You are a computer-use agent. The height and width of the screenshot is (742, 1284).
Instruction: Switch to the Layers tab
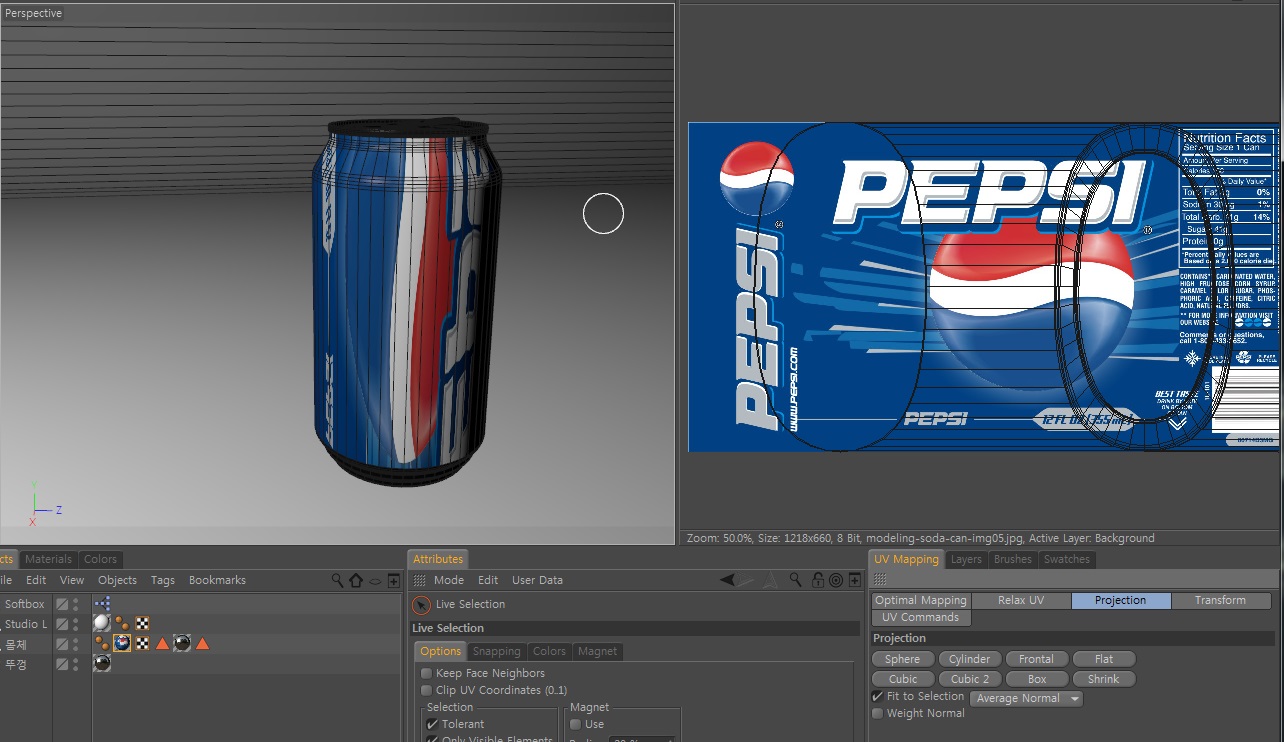click(x=966, y=559)
